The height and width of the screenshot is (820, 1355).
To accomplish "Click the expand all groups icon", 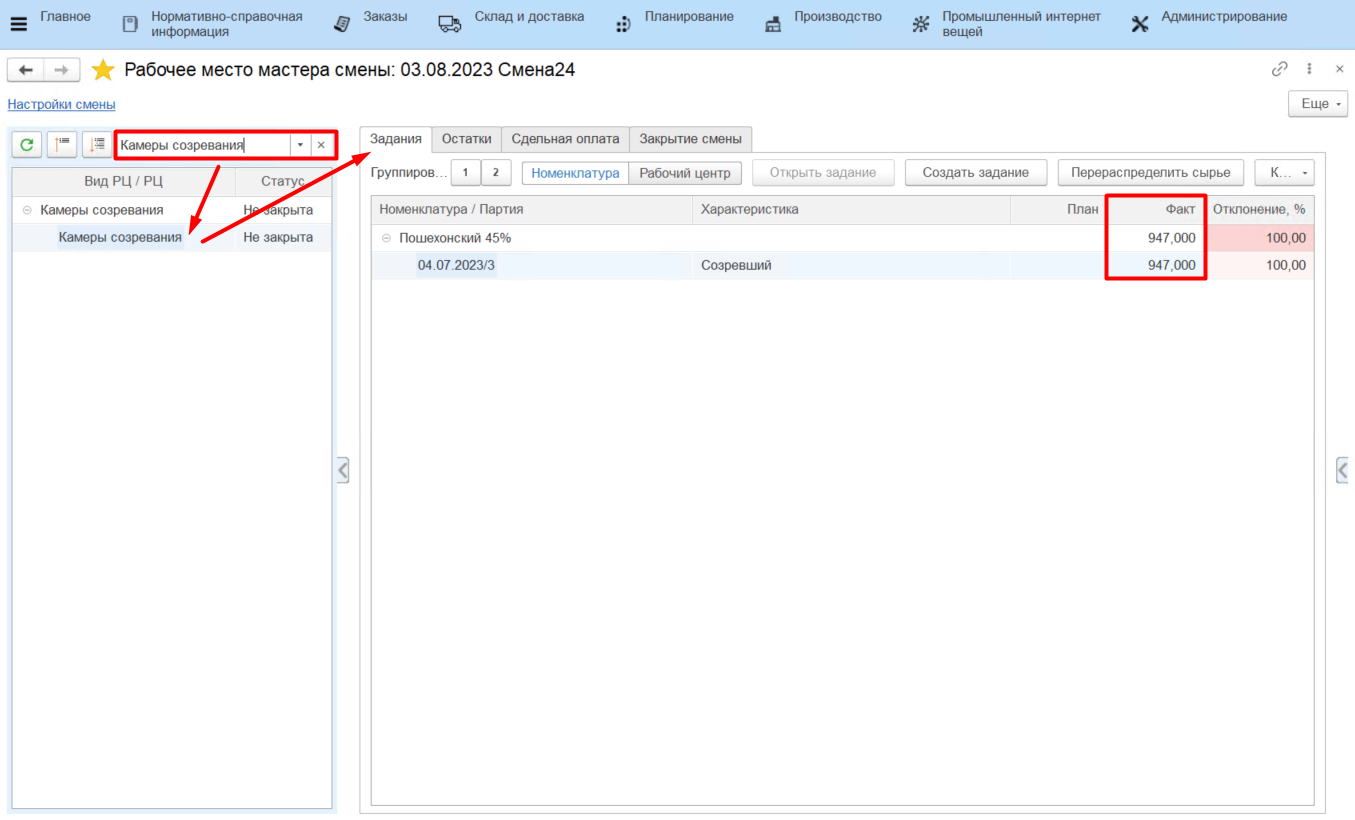I will 97,145.
